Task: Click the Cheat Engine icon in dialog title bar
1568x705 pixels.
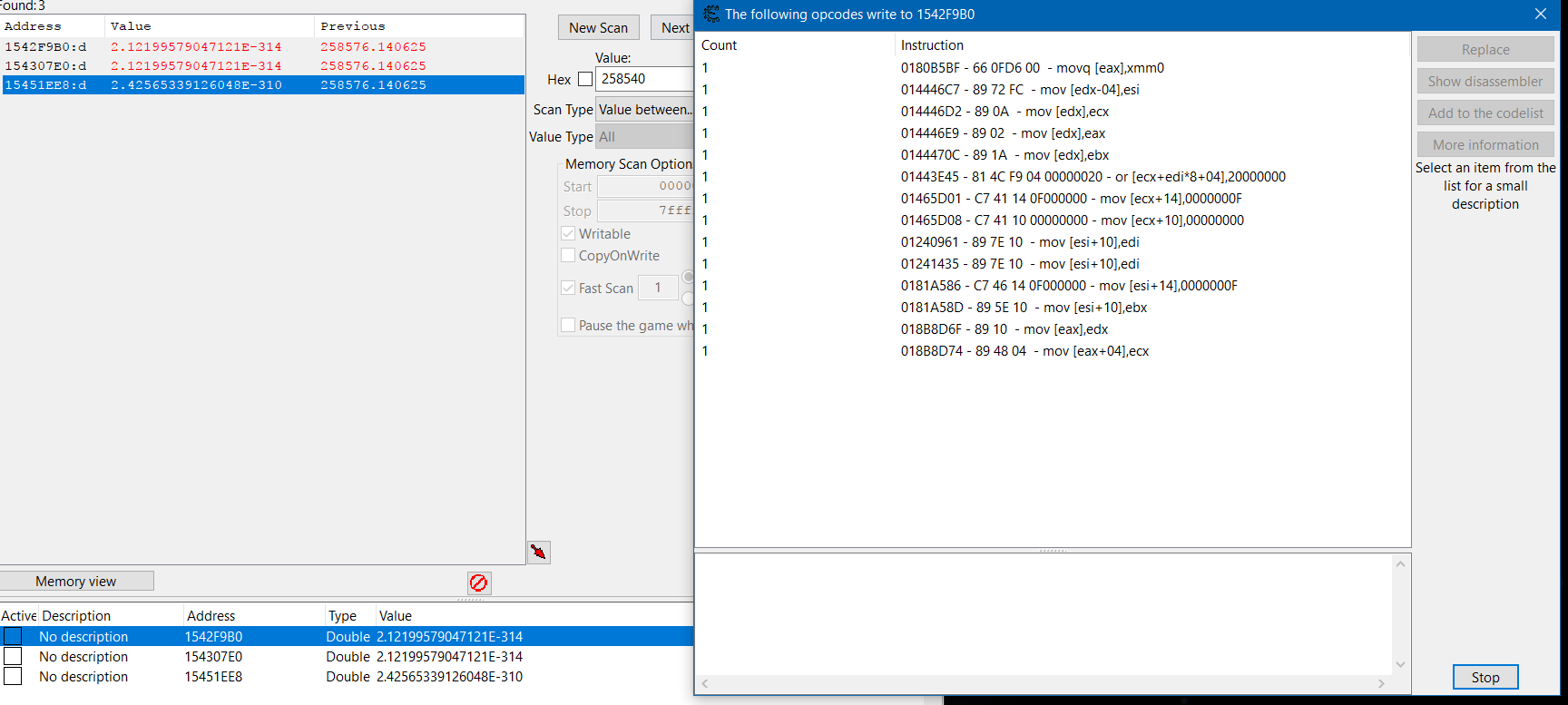Action: (711, 15)
